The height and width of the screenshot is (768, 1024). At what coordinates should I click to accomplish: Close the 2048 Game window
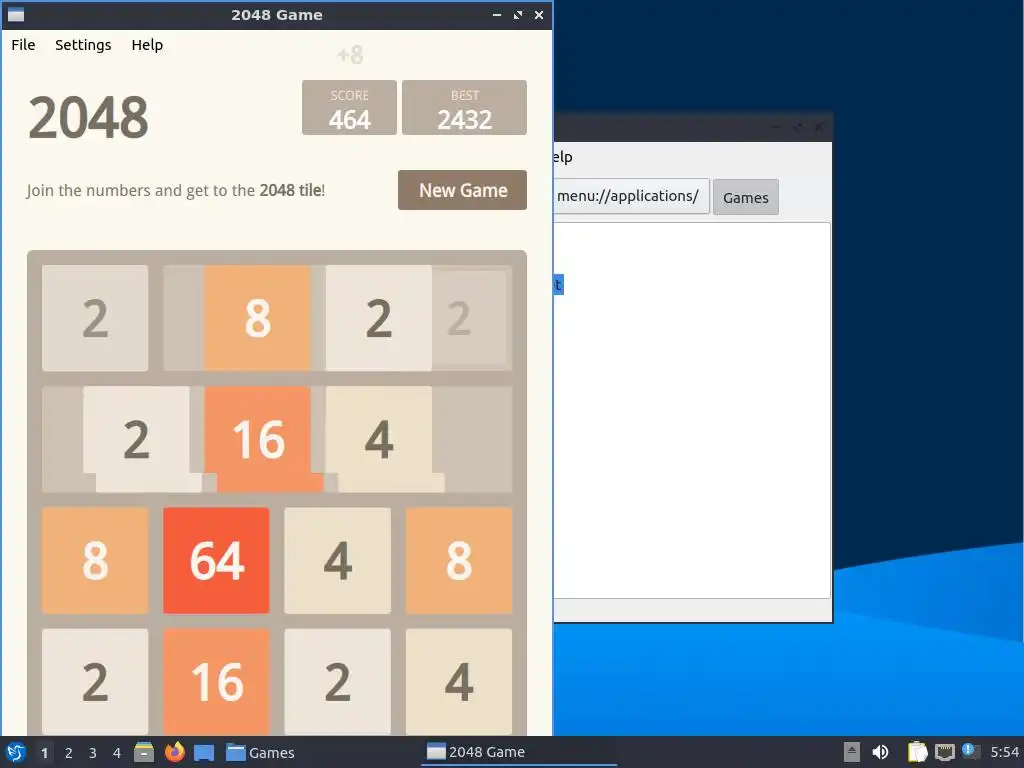[x=539, y=14]
